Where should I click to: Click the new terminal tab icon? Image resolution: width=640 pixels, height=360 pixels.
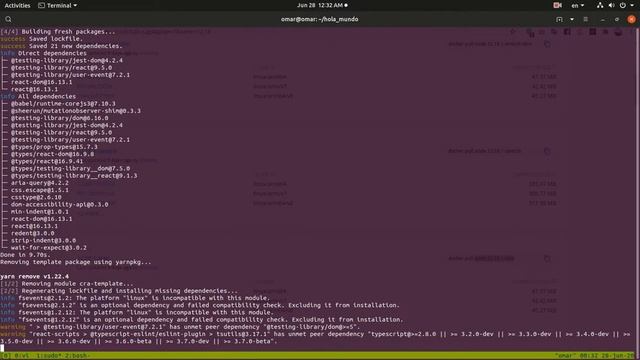[559, 19]
